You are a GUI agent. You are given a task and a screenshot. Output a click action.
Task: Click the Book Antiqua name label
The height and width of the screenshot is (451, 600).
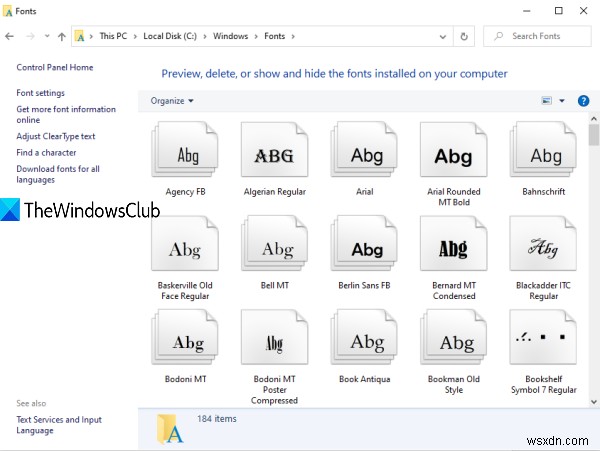(x=364, y=379)
